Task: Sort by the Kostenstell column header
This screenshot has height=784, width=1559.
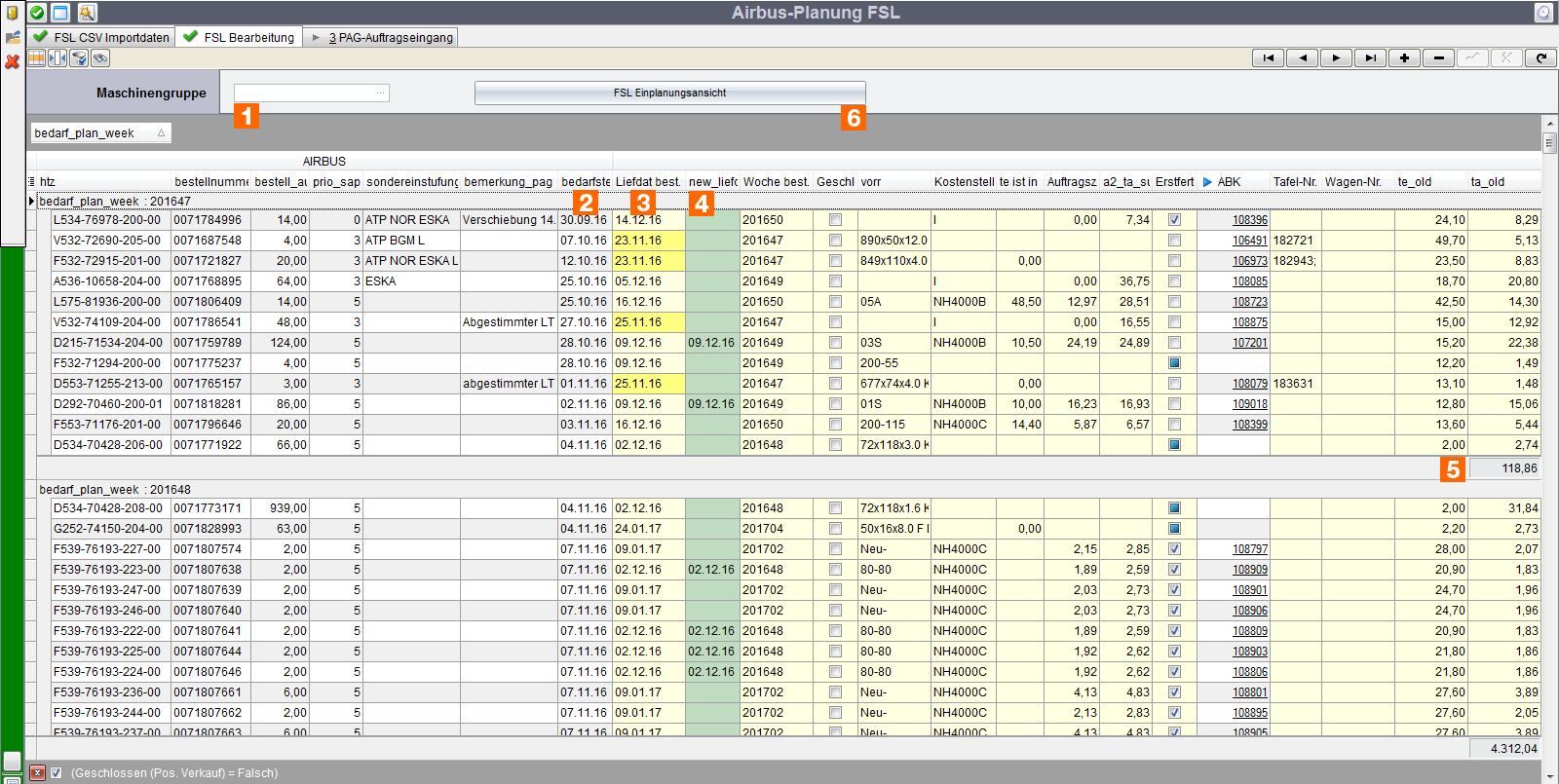Action: coord(963,181)
